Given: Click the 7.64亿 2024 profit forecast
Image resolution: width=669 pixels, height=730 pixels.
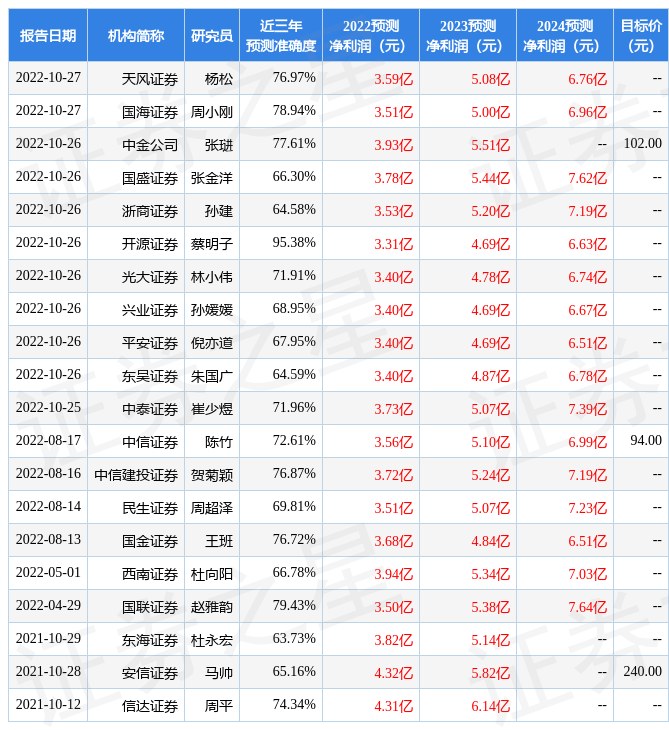Looking at the screenshot, I should pos(588,608).
